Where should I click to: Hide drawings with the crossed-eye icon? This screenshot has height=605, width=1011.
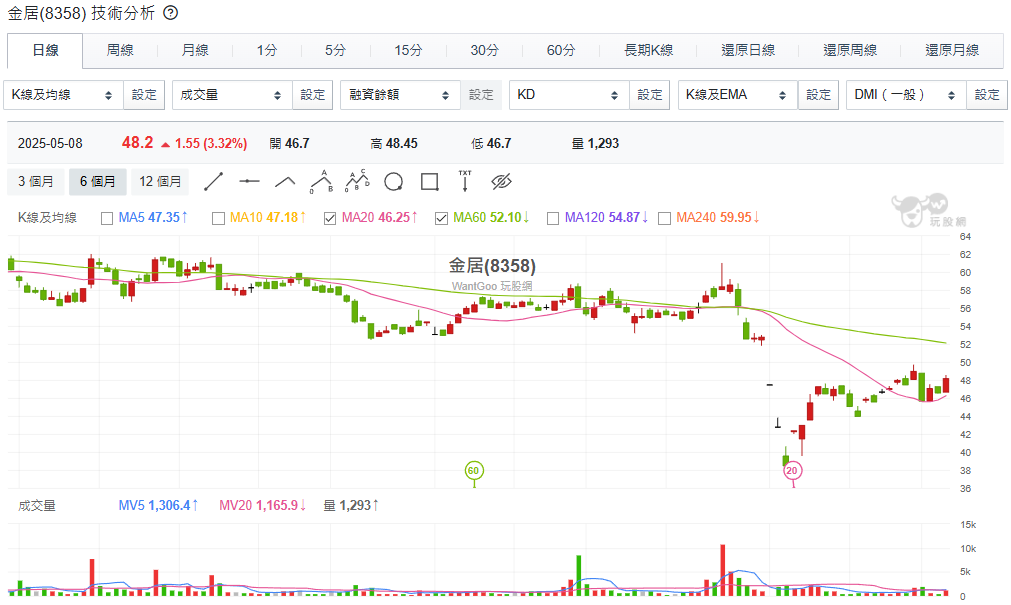[501, 181]
